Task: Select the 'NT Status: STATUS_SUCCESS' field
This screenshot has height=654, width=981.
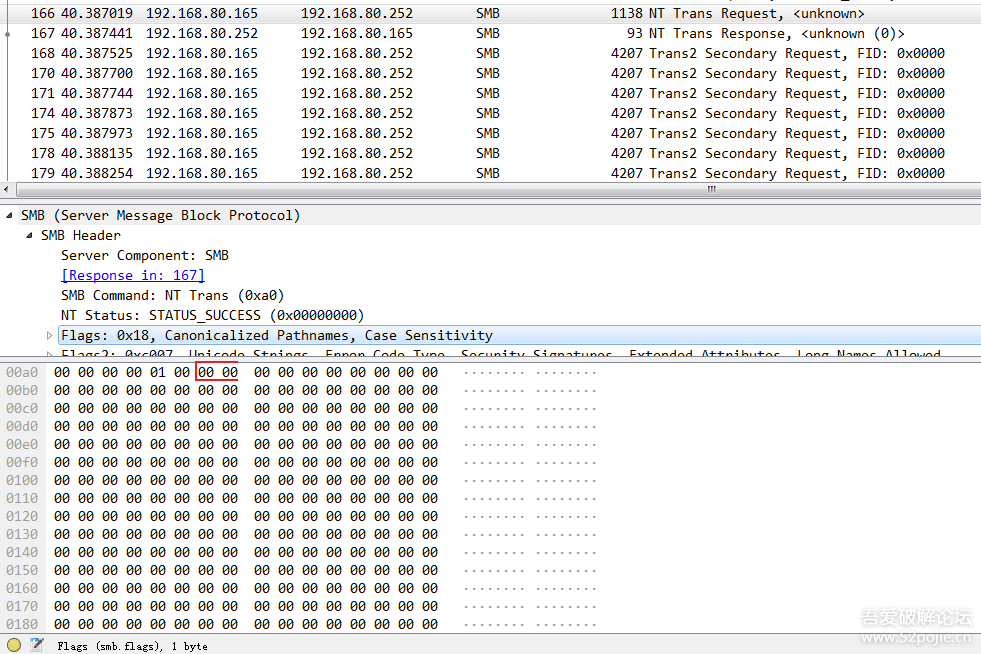Action: point(212,316)
